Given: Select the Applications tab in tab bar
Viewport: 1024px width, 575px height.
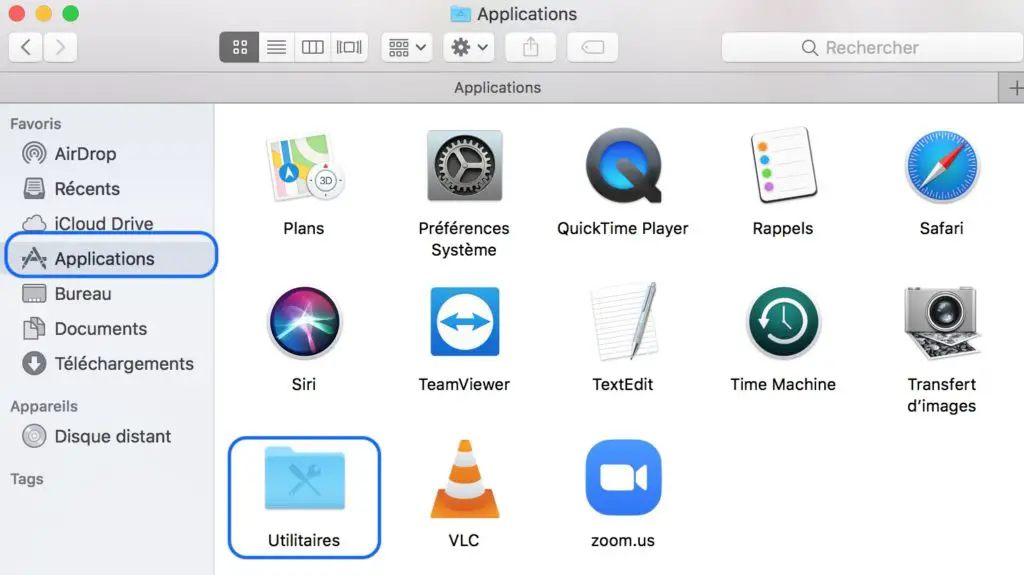Looking at the screenshot, I should 499,88.
